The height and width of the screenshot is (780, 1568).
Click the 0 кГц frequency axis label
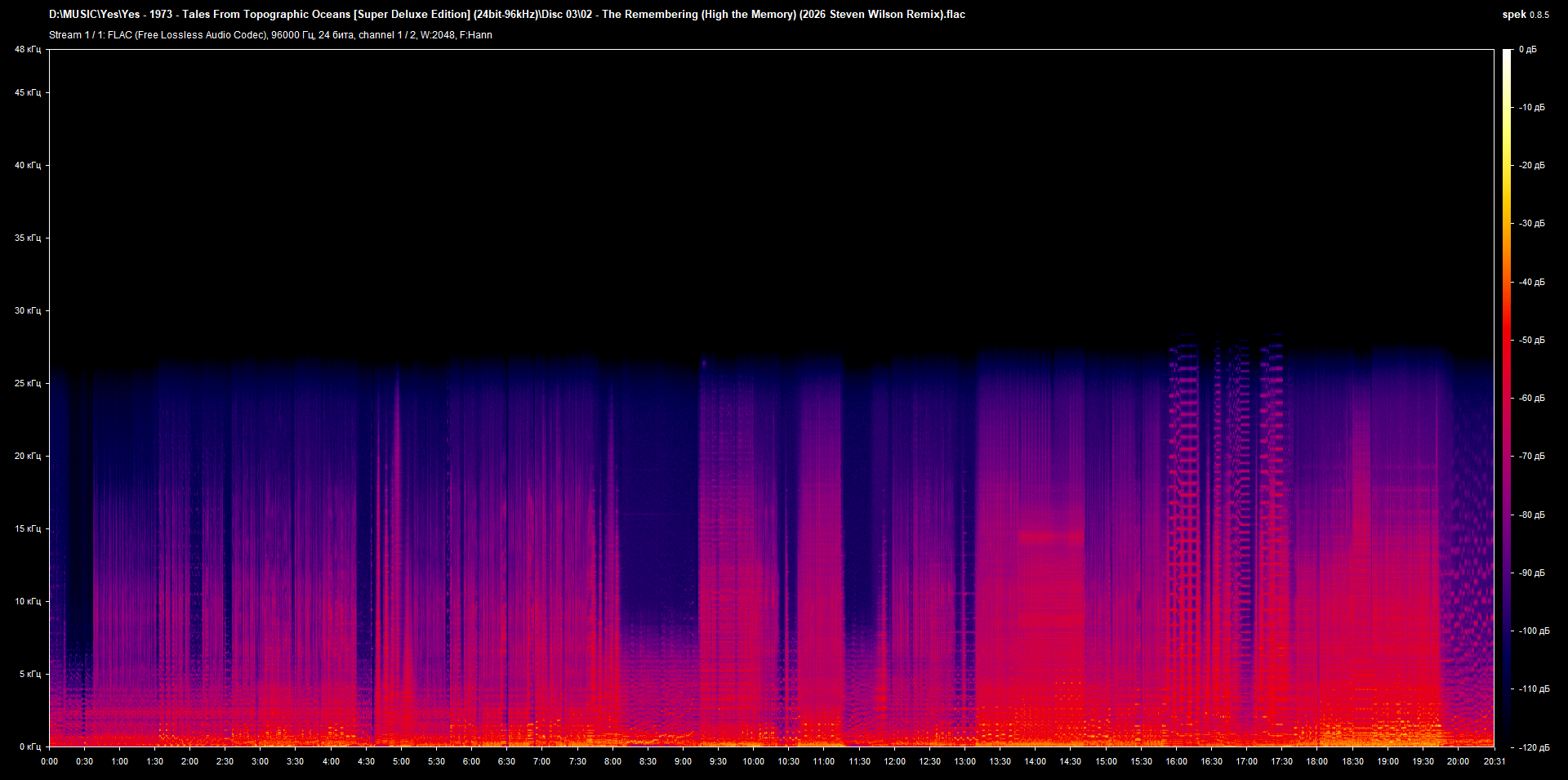pos(30,747)
